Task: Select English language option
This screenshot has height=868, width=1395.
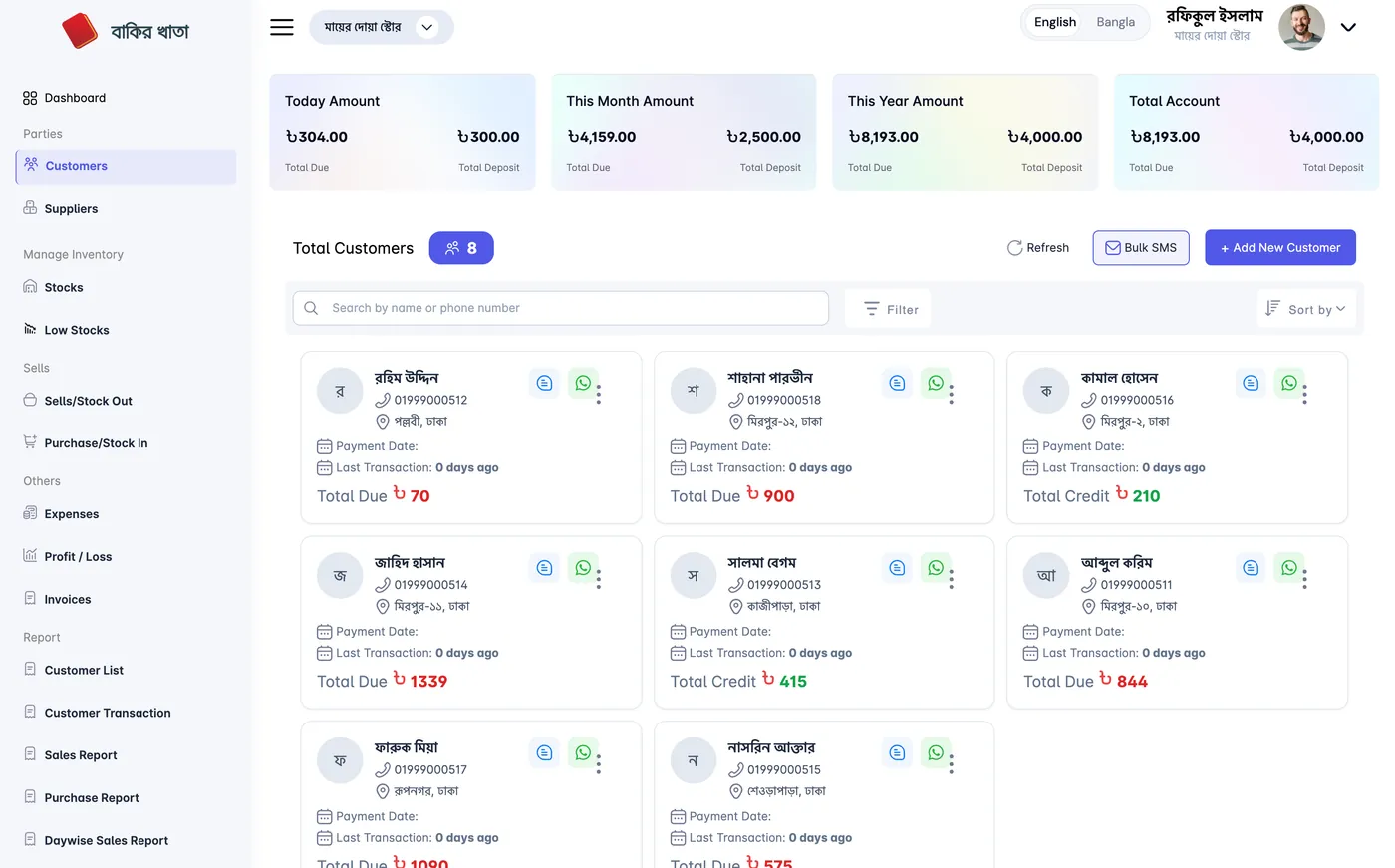Action: [1054, 22]
